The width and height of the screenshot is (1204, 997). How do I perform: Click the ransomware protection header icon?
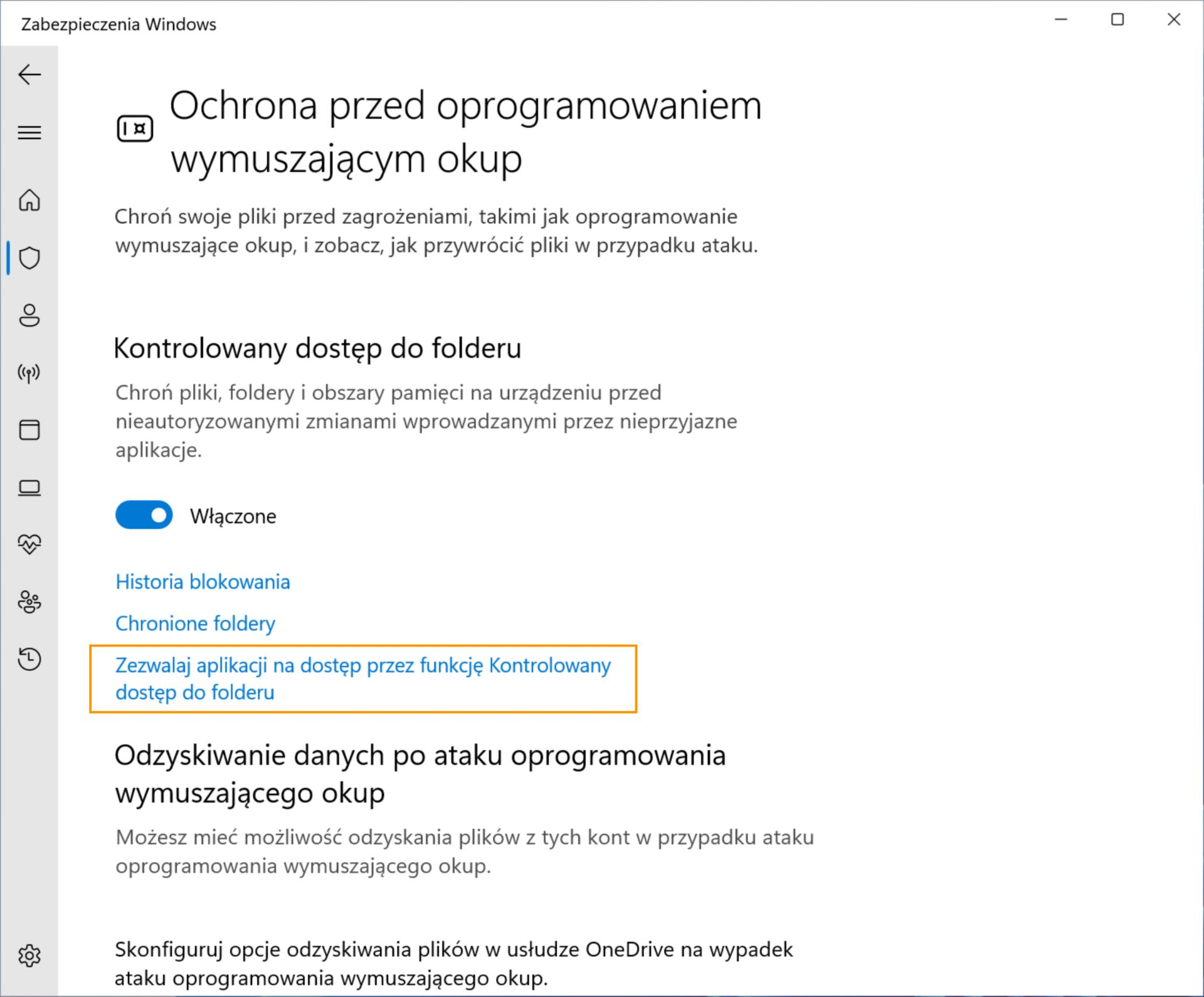(135, 129)
